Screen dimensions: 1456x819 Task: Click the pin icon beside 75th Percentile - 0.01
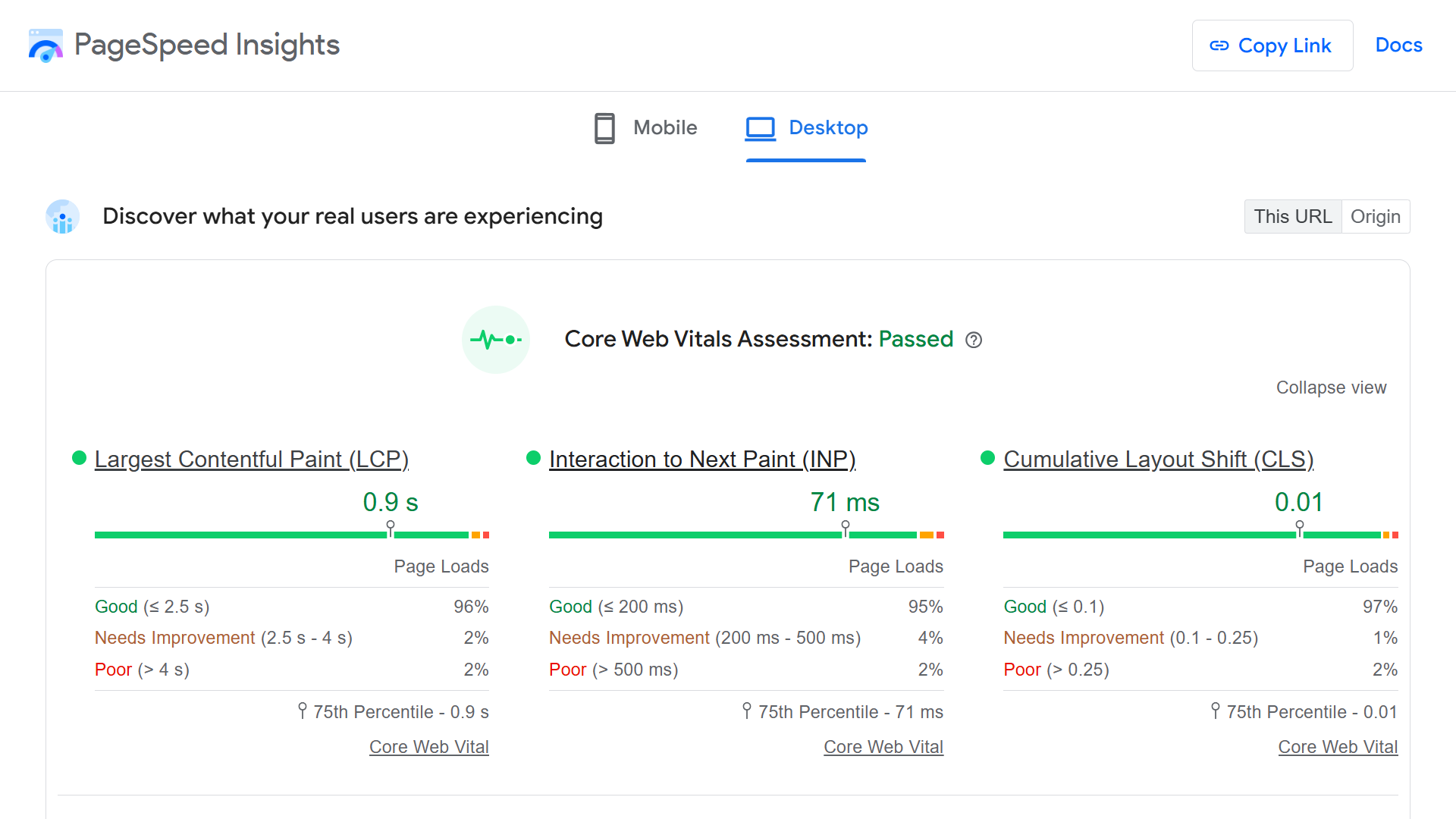tap(1215, 711)
